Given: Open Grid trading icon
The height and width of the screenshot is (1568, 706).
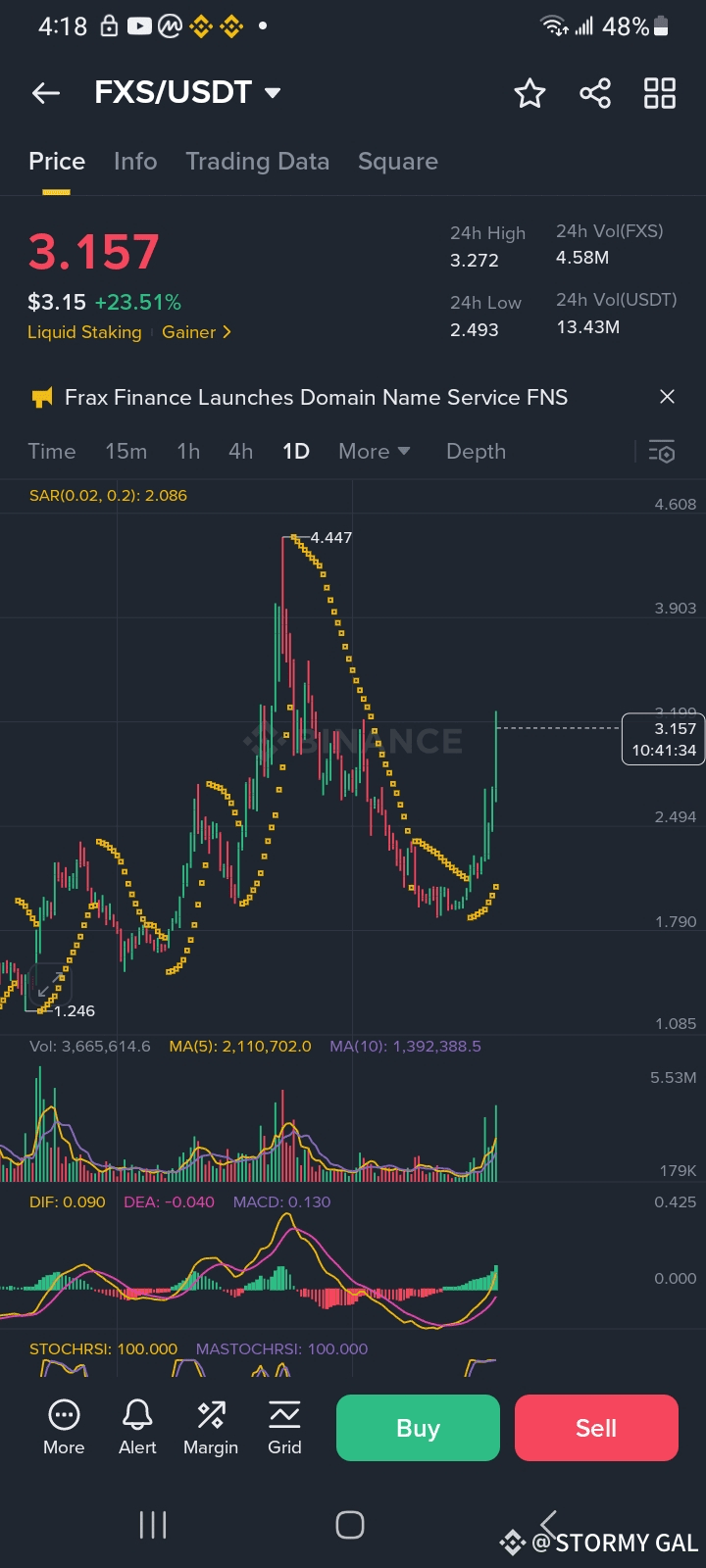Looking at the screenshot, I should pos(284,1427).
